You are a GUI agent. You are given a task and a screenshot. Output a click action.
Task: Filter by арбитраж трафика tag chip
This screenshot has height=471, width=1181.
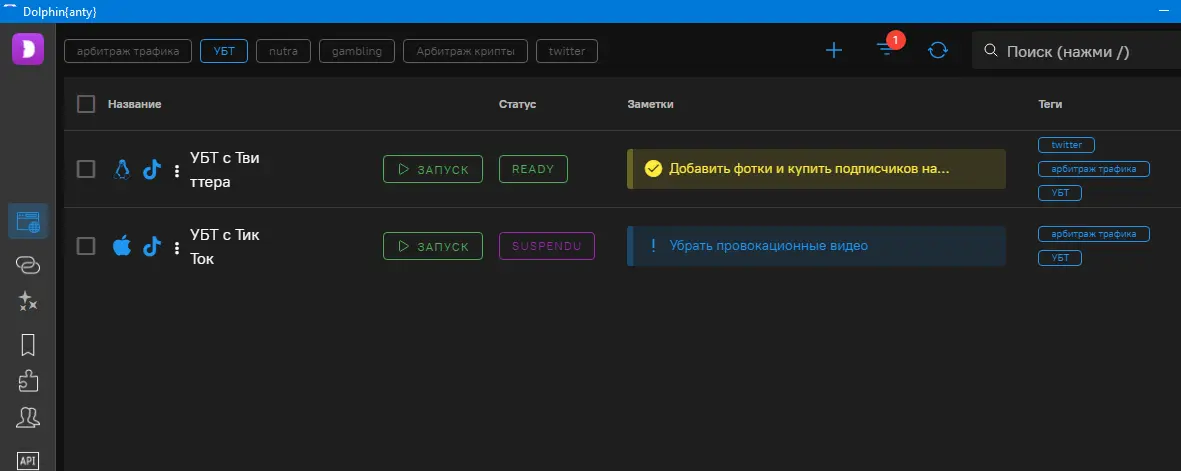pos(128,51)
